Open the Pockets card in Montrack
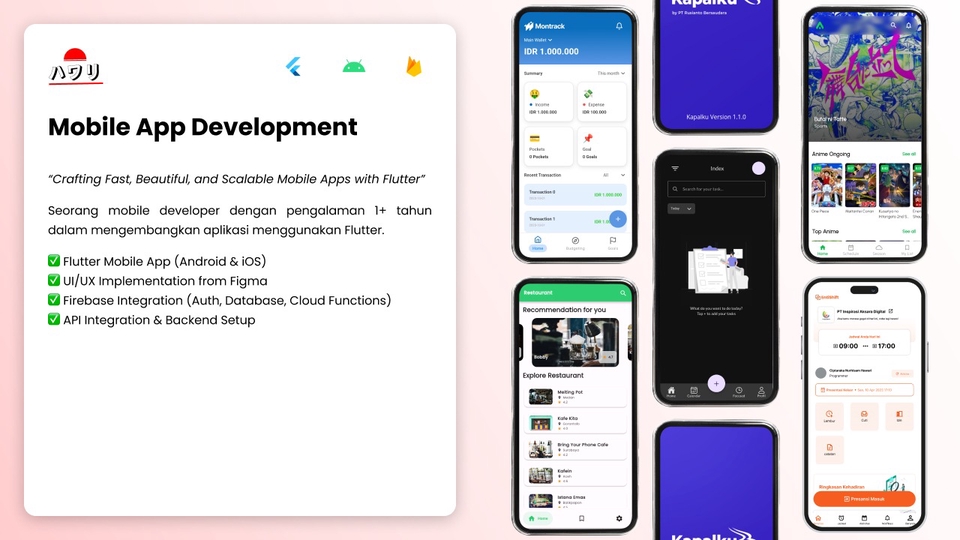The width and height of the screenshot is (960, 540). click(x=549, y=146)
